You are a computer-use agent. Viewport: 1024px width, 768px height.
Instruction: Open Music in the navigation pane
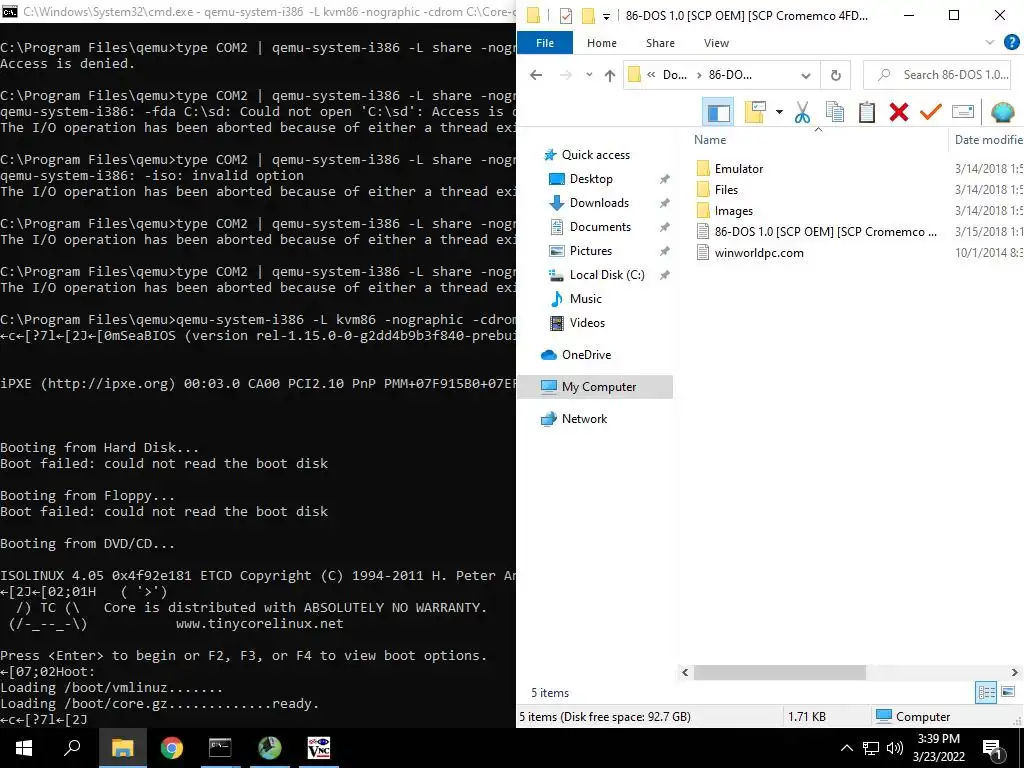[585, 299]
